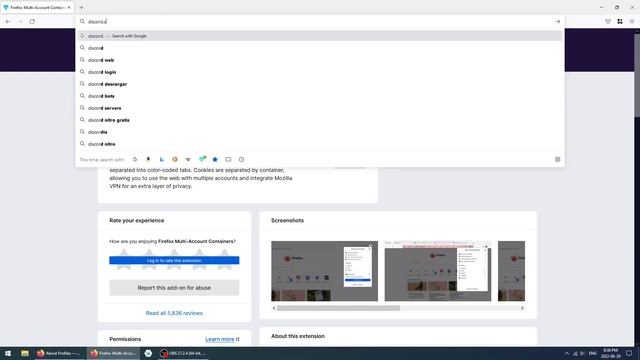Viewport: 640px width, 360px height.
Task: Open a new tab with plus button
Action: tap(81, 7)
